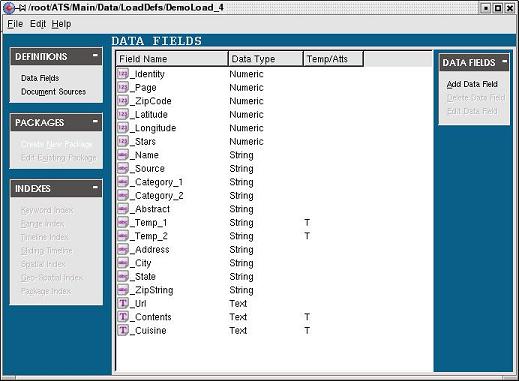The image size is (519, 381).
Task: Click the string icon beside _State
Action: (123, 276)
